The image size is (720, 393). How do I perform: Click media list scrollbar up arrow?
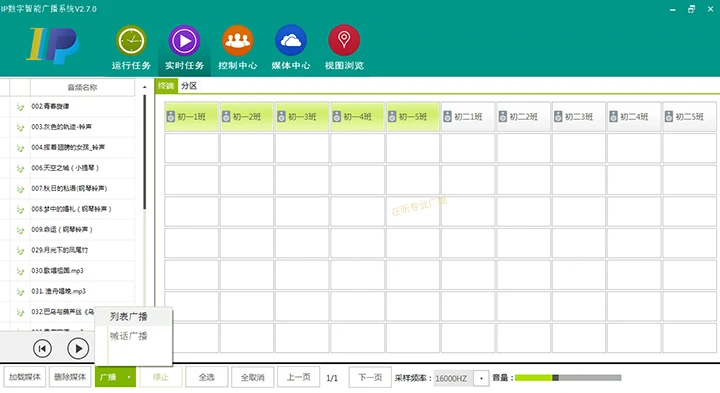coord(145,87)
